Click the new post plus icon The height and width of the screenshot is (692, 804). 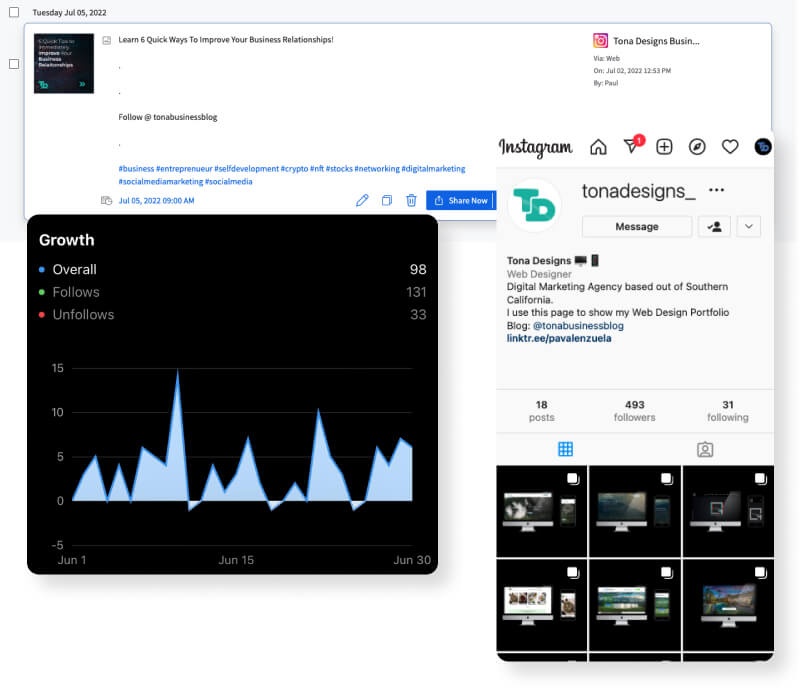point(665,147)
